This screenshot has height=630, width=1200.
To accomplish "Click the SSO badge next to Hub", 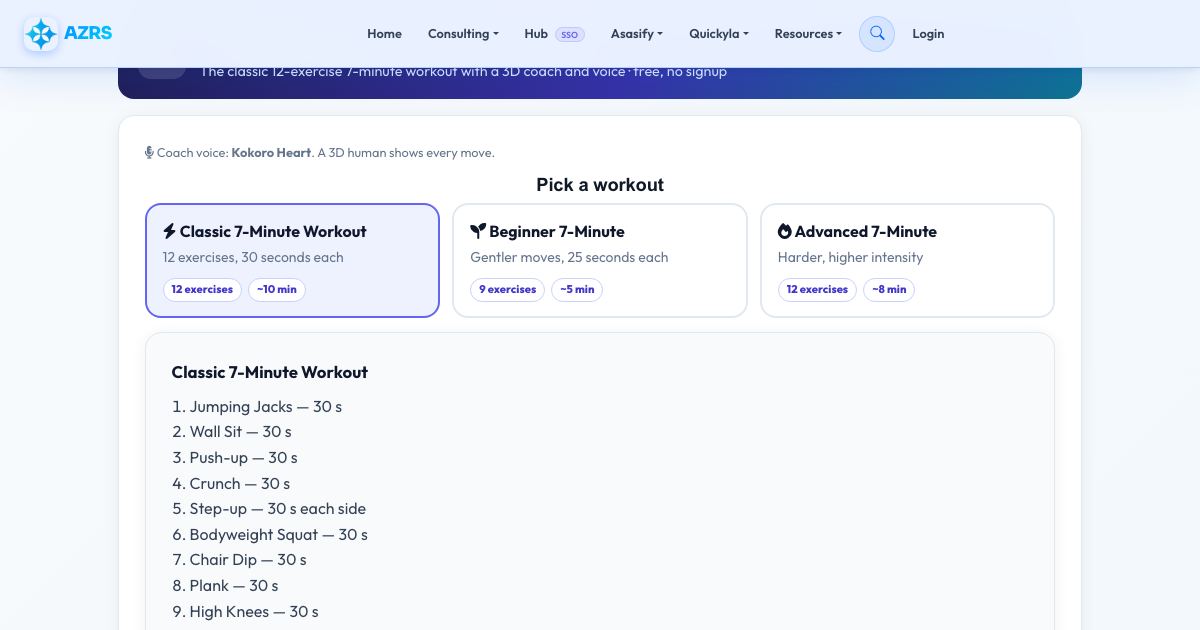I will [x=569, y=34].
